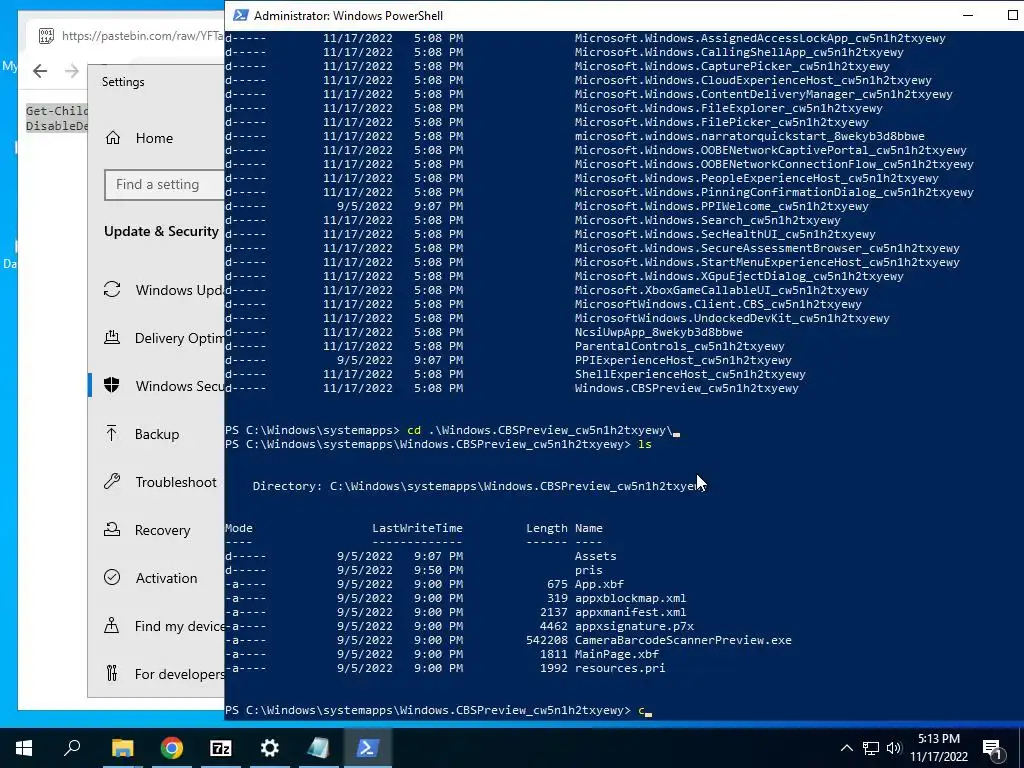1024x768 pixels.
Task: Click appxblockmap.xml file name
Action: pos(630,598)
